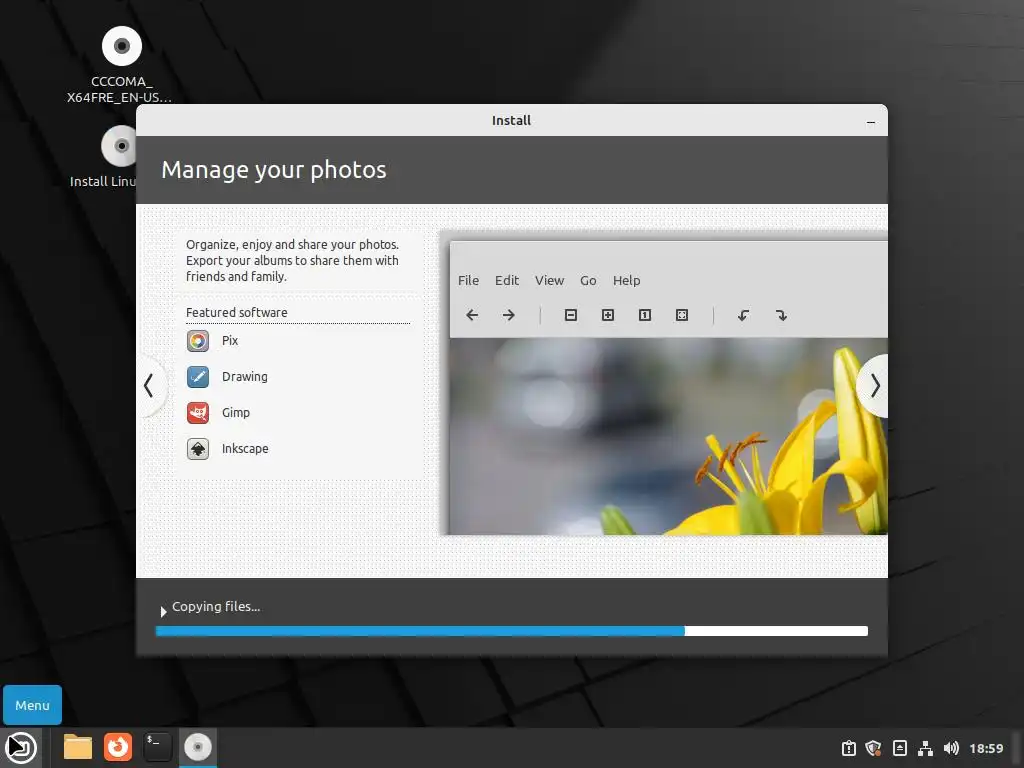Click the Featured software heading
This screenshot has width=1024, height=768.
coord(236,313)
